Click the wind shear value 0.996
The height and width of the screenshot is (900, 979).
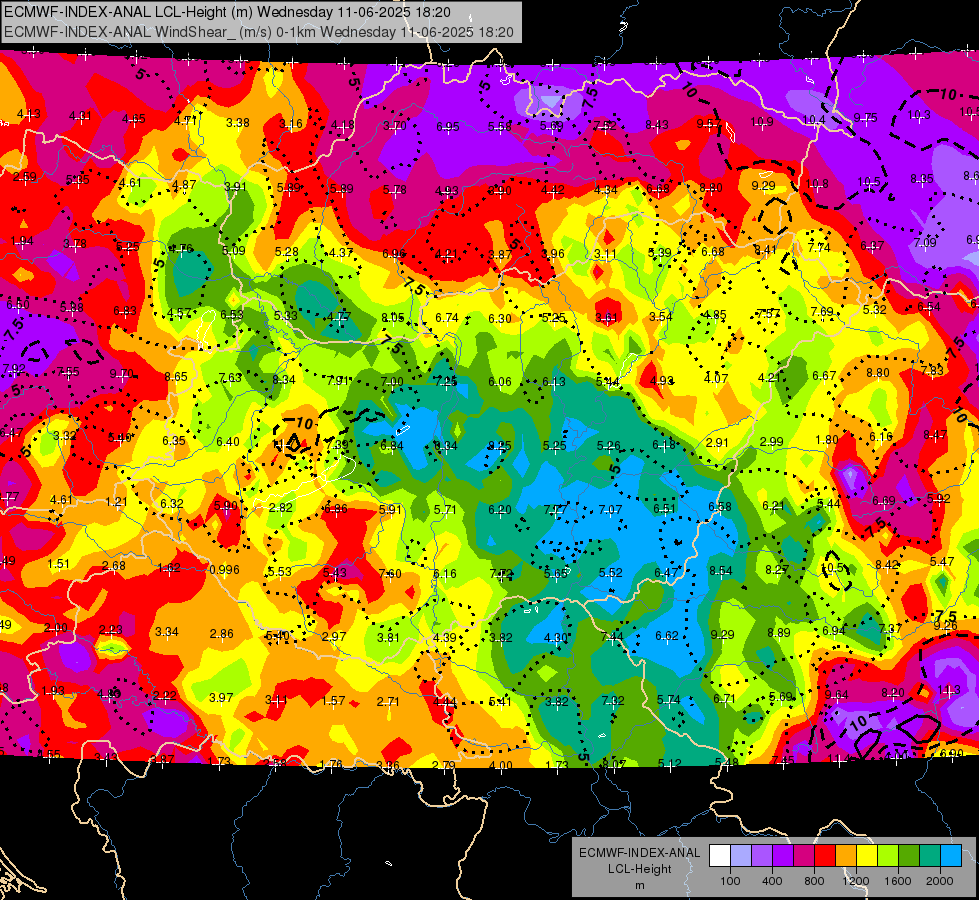click(x=225, y=570)
